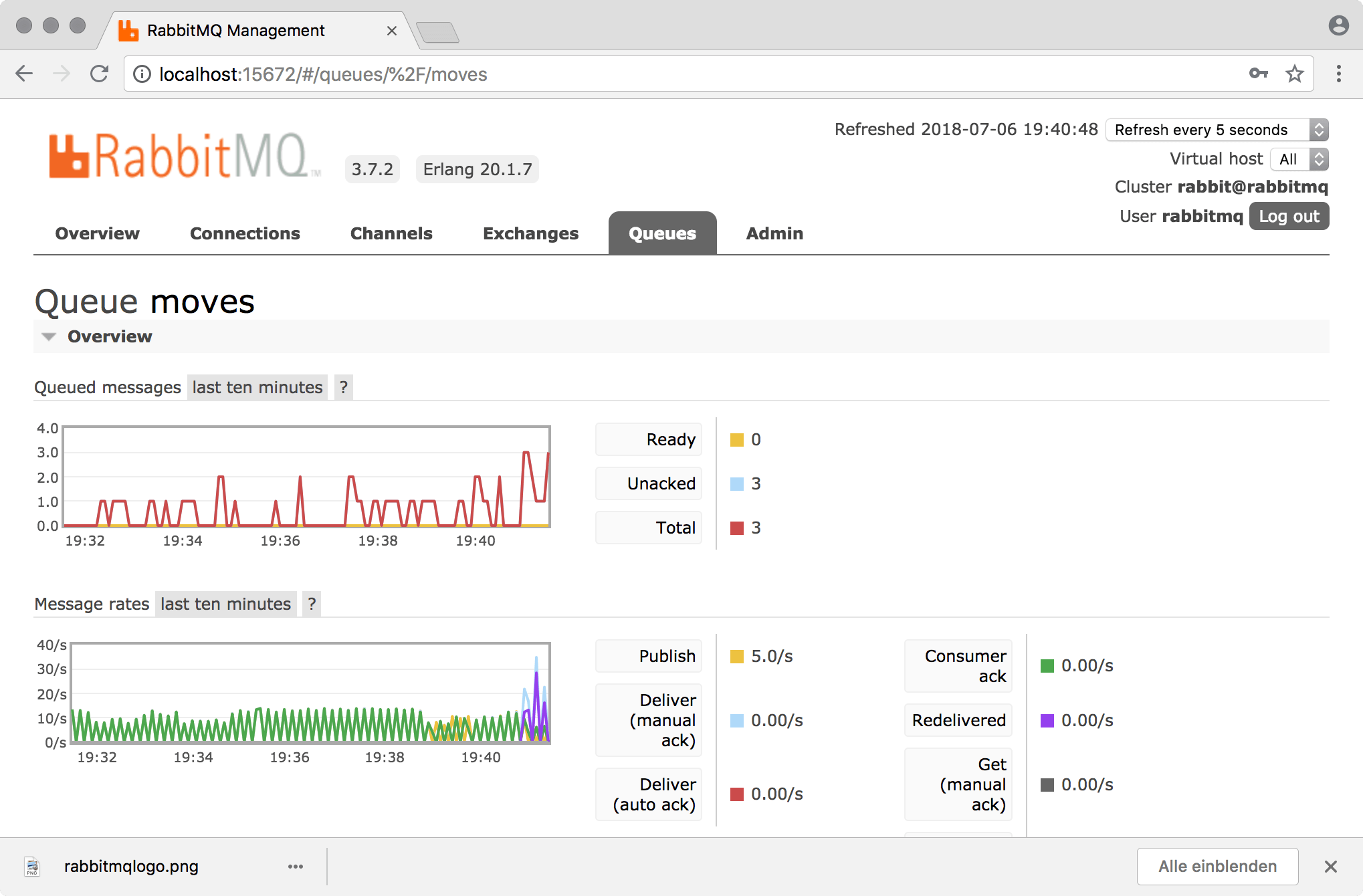This screenshot has width=1363, height=896.
Task: Click the rabbitmqlogo.png file icon in downloads bar
Action: point(32,867)
